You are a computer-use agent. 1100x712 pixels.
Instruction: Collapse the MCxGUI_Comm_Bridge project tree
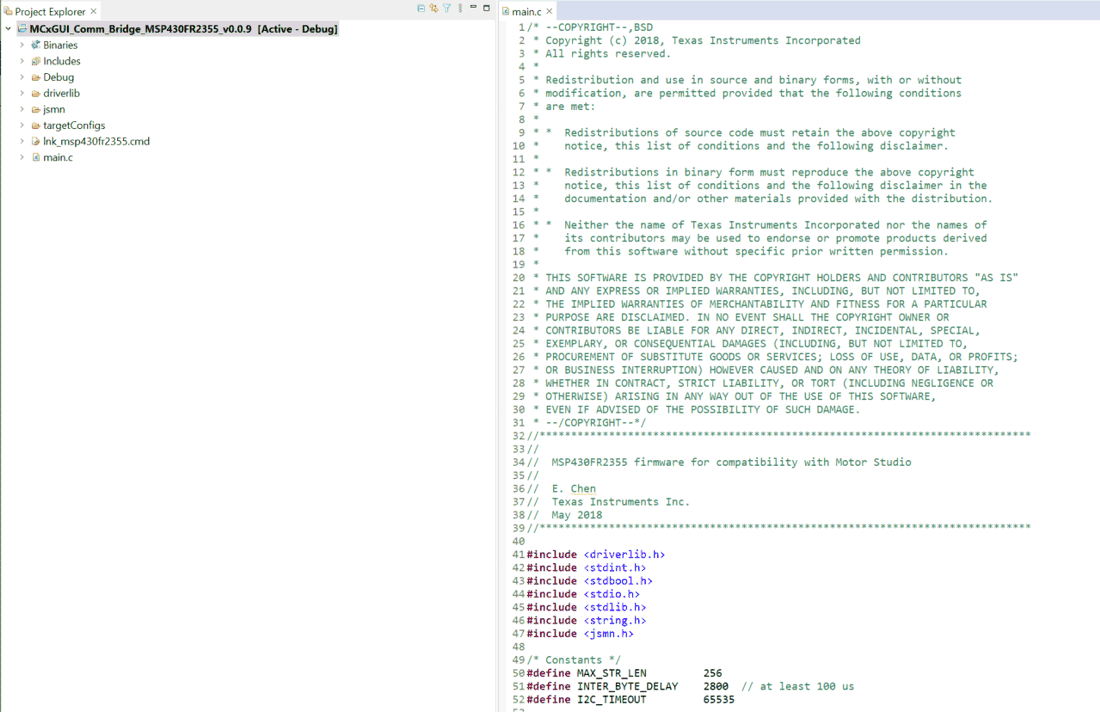click(x=7, y=29)
